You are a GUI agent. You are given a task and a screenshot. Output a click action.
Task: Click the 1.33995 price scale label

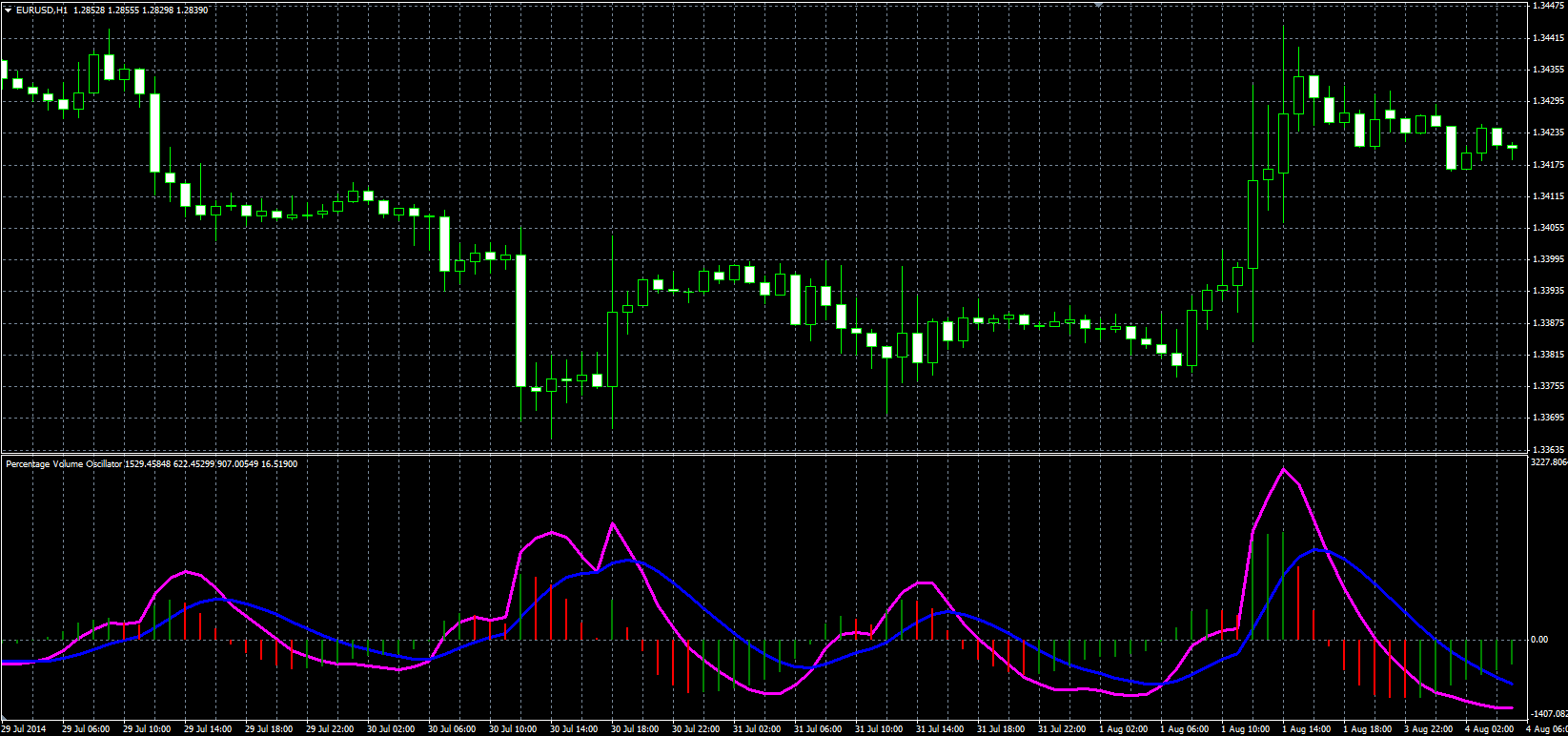pos(1548,259)
